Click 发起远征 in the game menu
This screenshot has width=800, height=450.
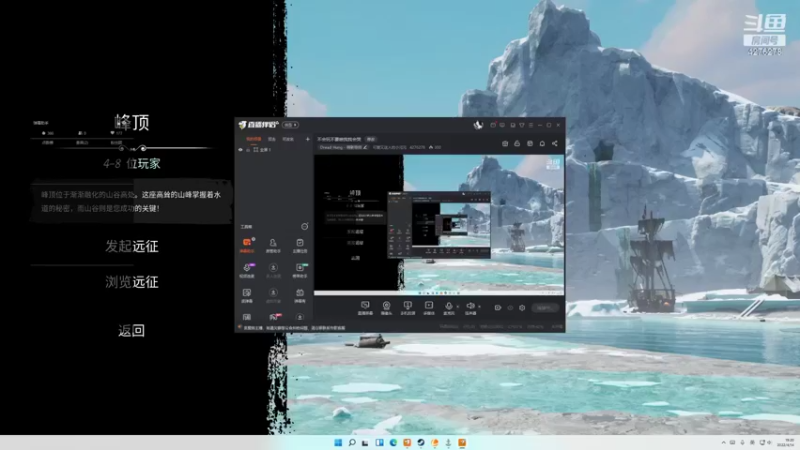(132, 246)
